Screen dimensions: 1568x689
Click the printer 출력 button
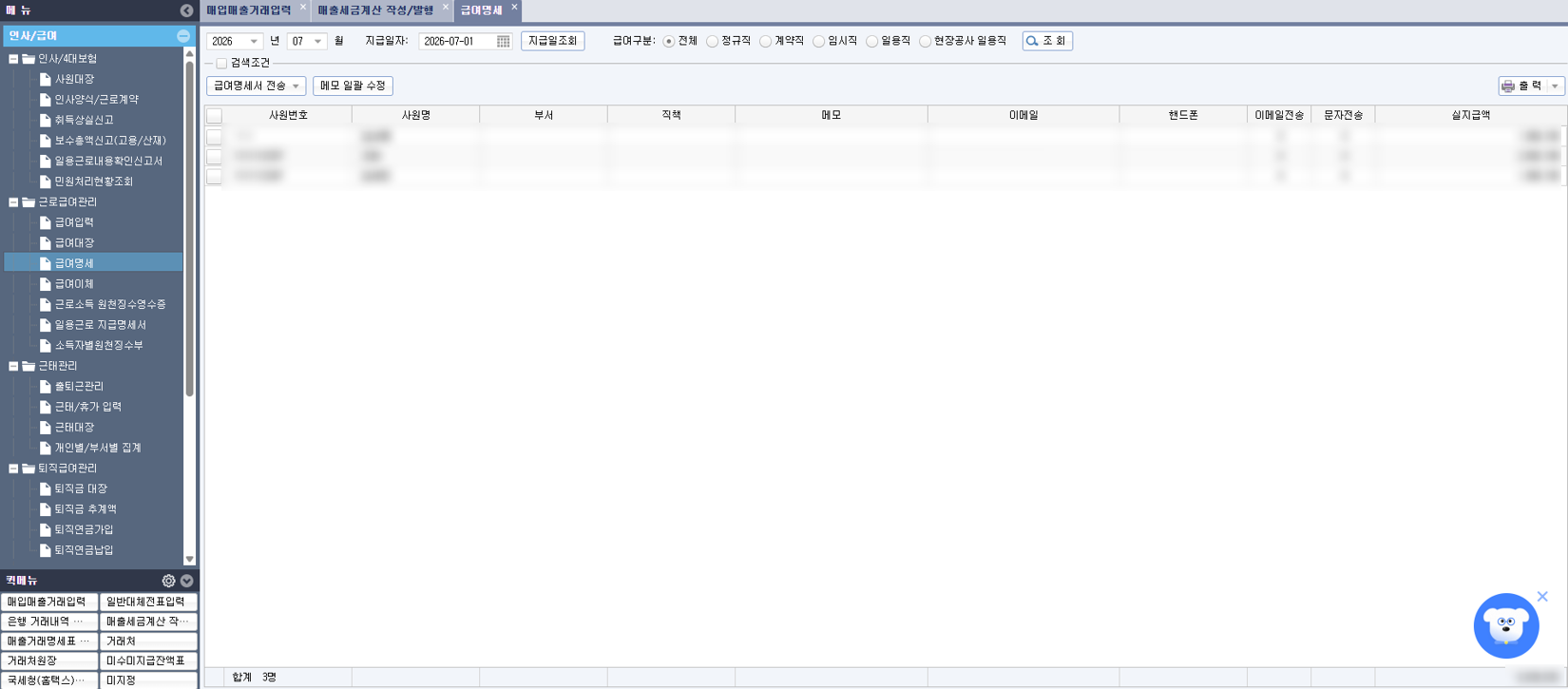tap(1522, 86)
